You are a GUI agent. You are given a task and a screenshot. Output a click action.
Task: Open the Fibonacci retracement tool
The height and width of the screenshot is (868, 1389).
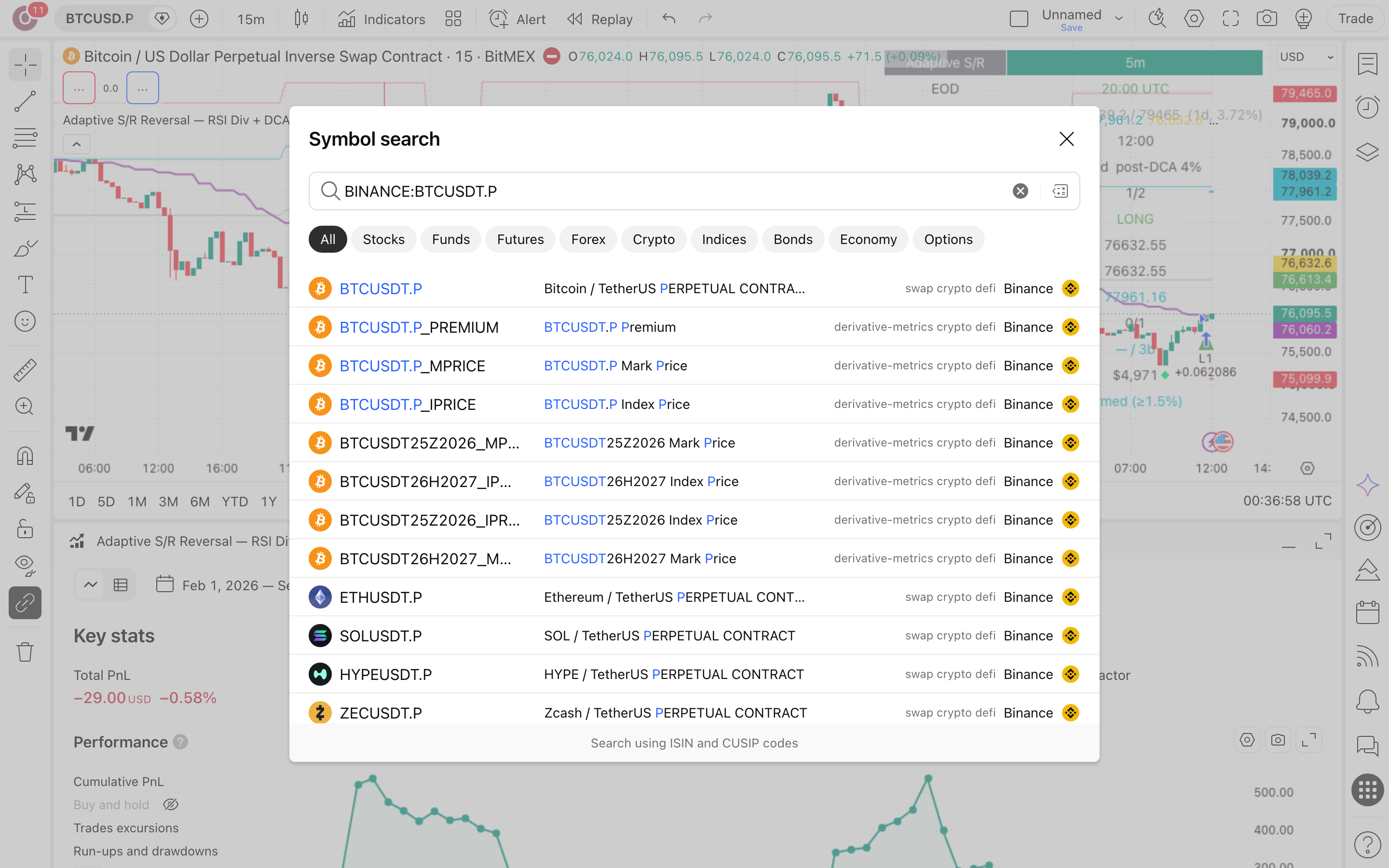point(25,138)
